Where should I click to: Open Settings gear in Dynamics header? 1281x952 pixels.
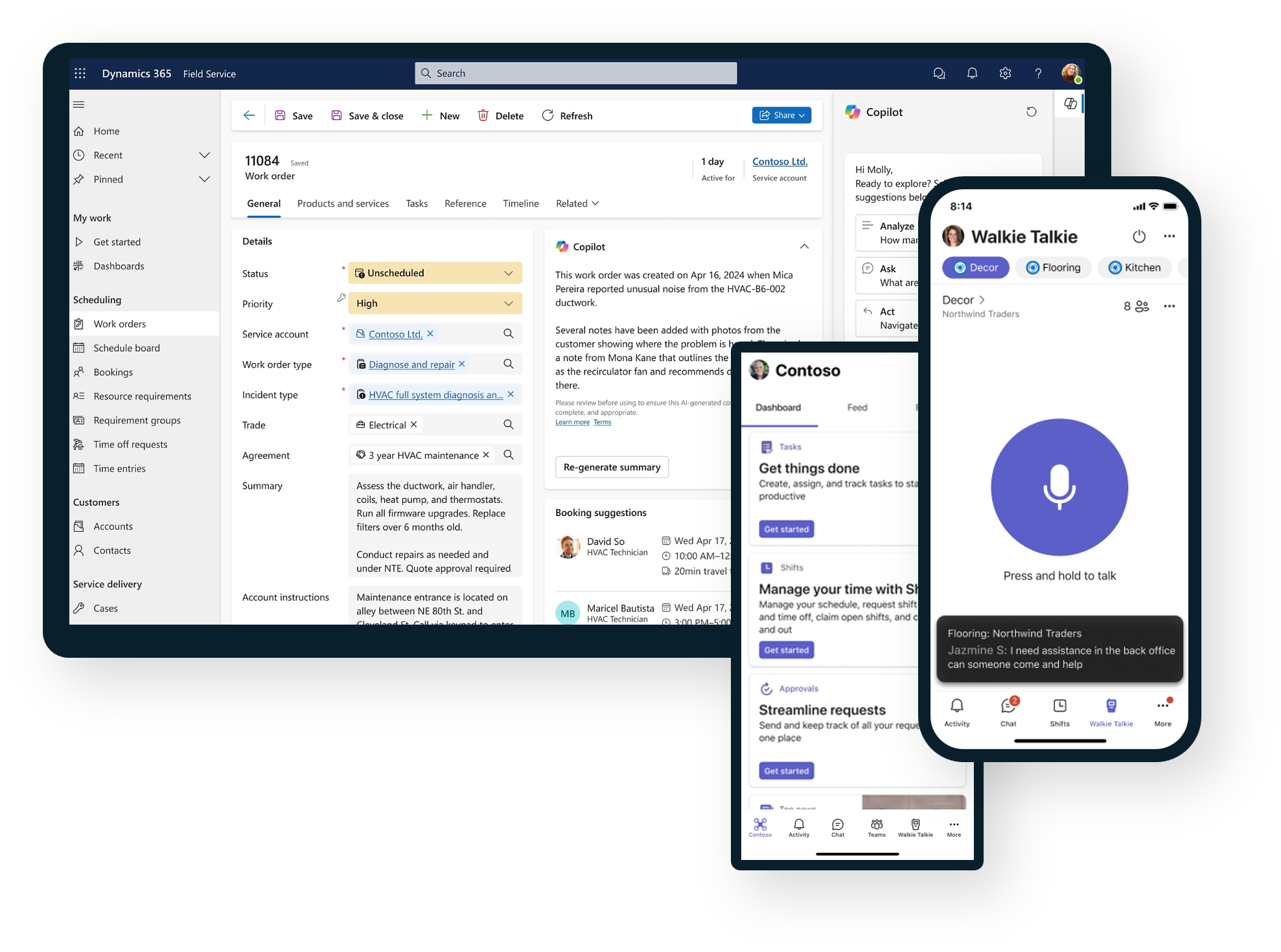(1005, 73)
